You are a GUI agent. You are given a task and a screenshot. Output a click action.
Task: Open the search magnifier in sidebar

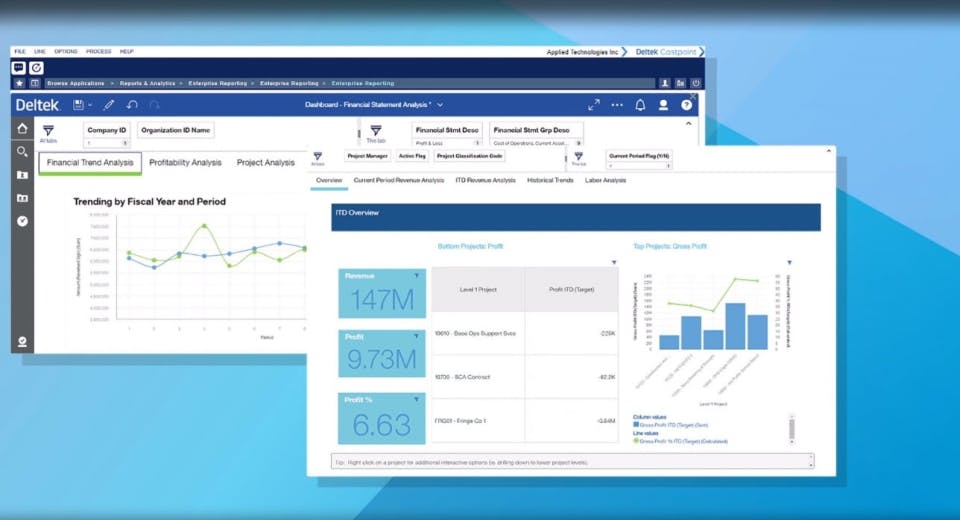click(x=22, y=152)
